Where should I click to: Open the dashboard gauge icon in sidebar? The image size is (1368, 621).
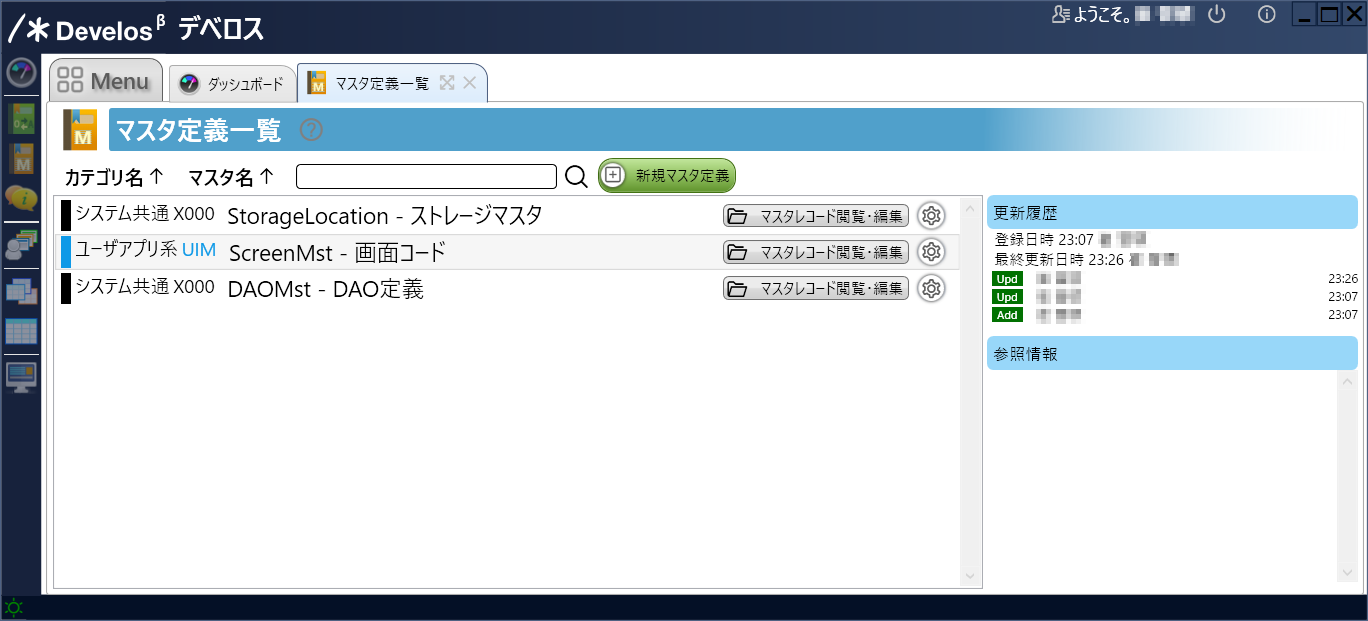coord(21,73)
